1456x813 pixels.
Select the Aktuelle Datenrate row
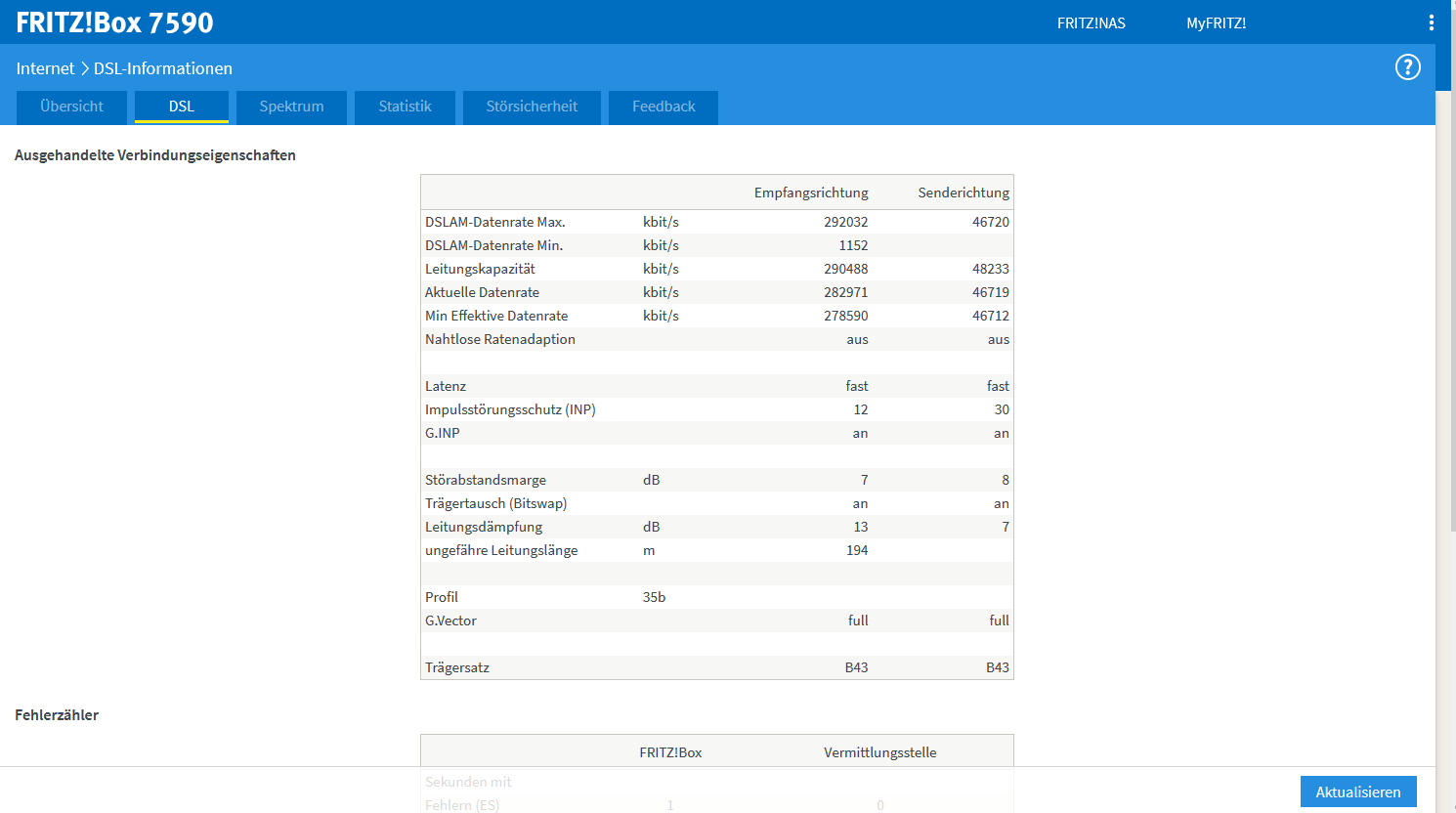717,292
